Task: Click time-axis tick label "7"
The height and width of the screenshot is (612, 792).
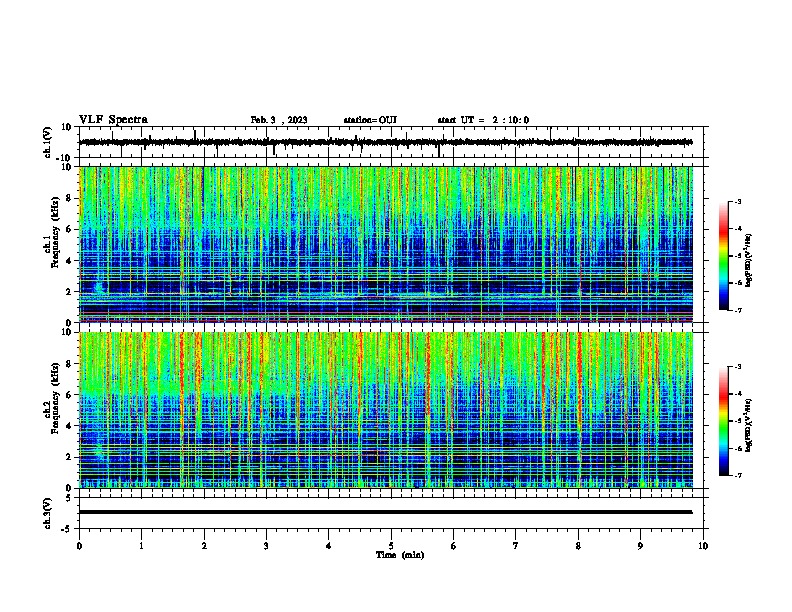Action: [516, 546]
